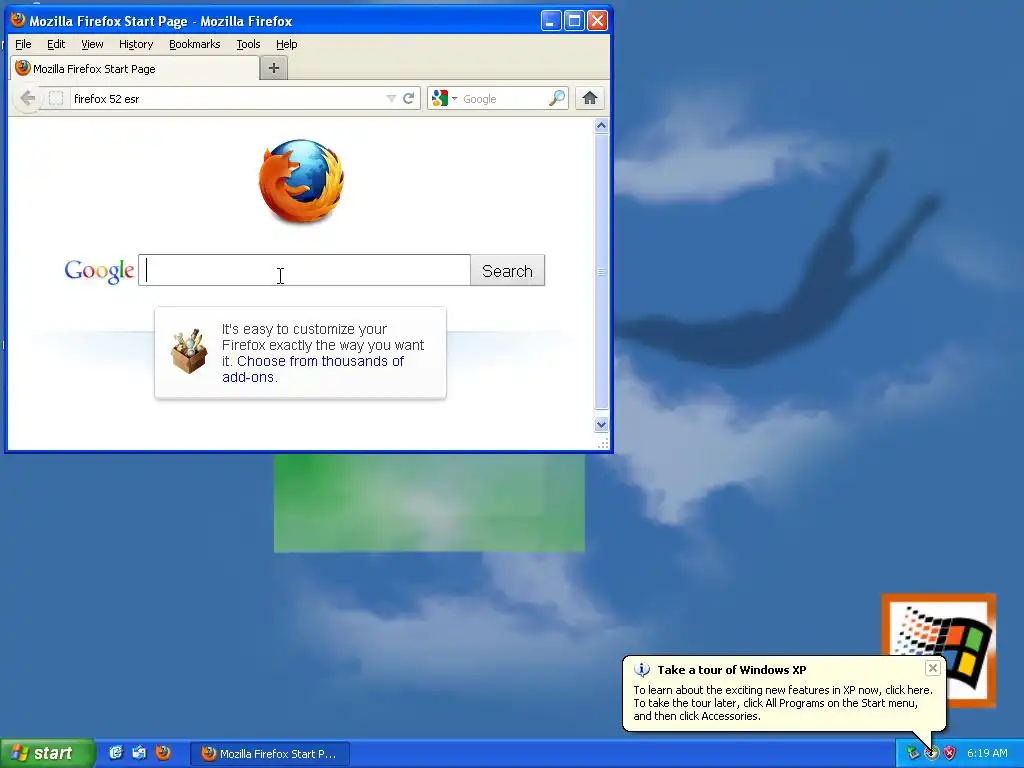
Task: Go to the home page via house icon
Action: [590, 99]
